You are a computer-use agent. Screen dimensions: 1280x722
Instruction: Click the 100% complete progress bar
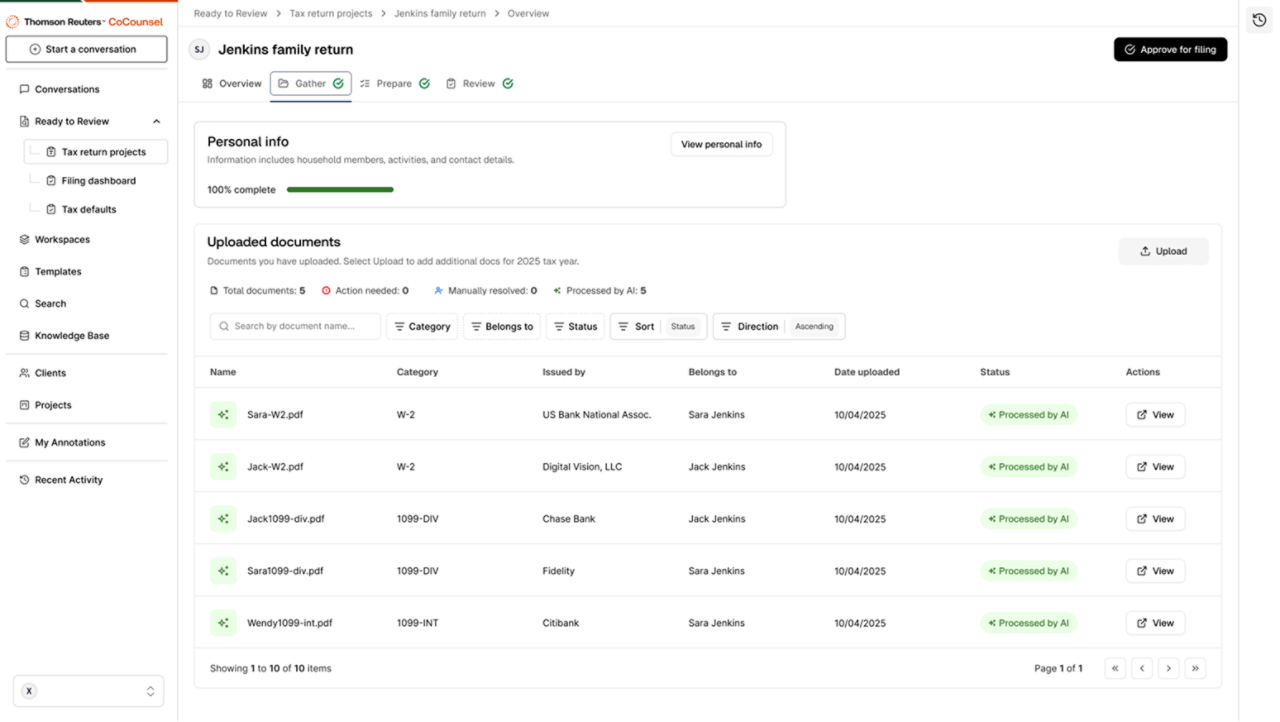[x=340, y=189]
